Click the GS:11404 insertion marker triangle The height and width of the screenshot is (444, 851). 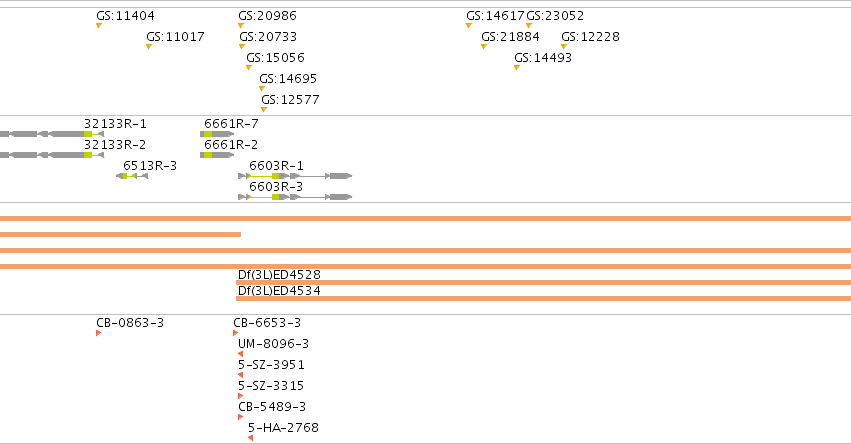(x=99, y=26)
